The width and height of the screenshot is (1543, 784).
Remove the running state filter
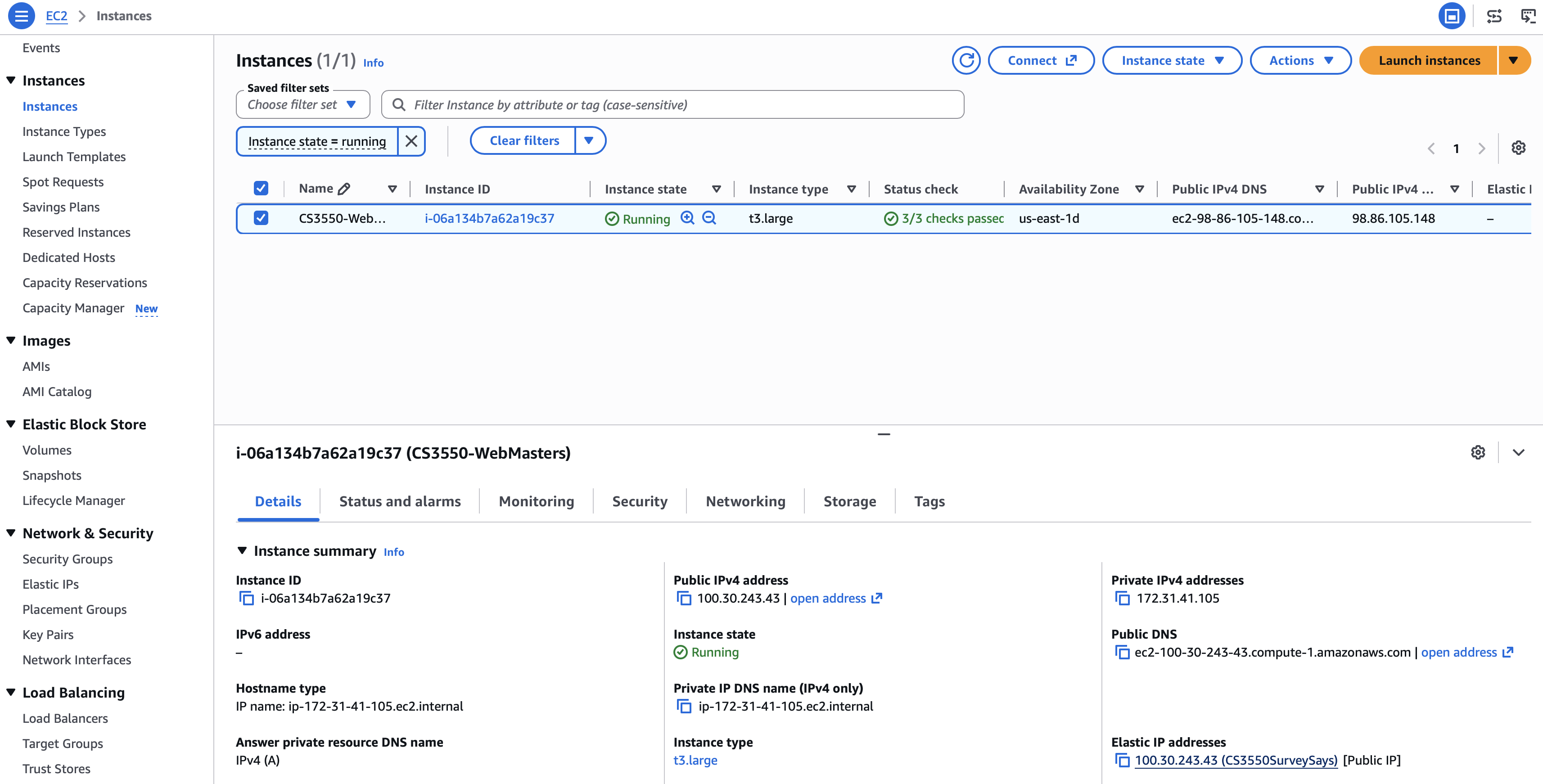point(411,141)
